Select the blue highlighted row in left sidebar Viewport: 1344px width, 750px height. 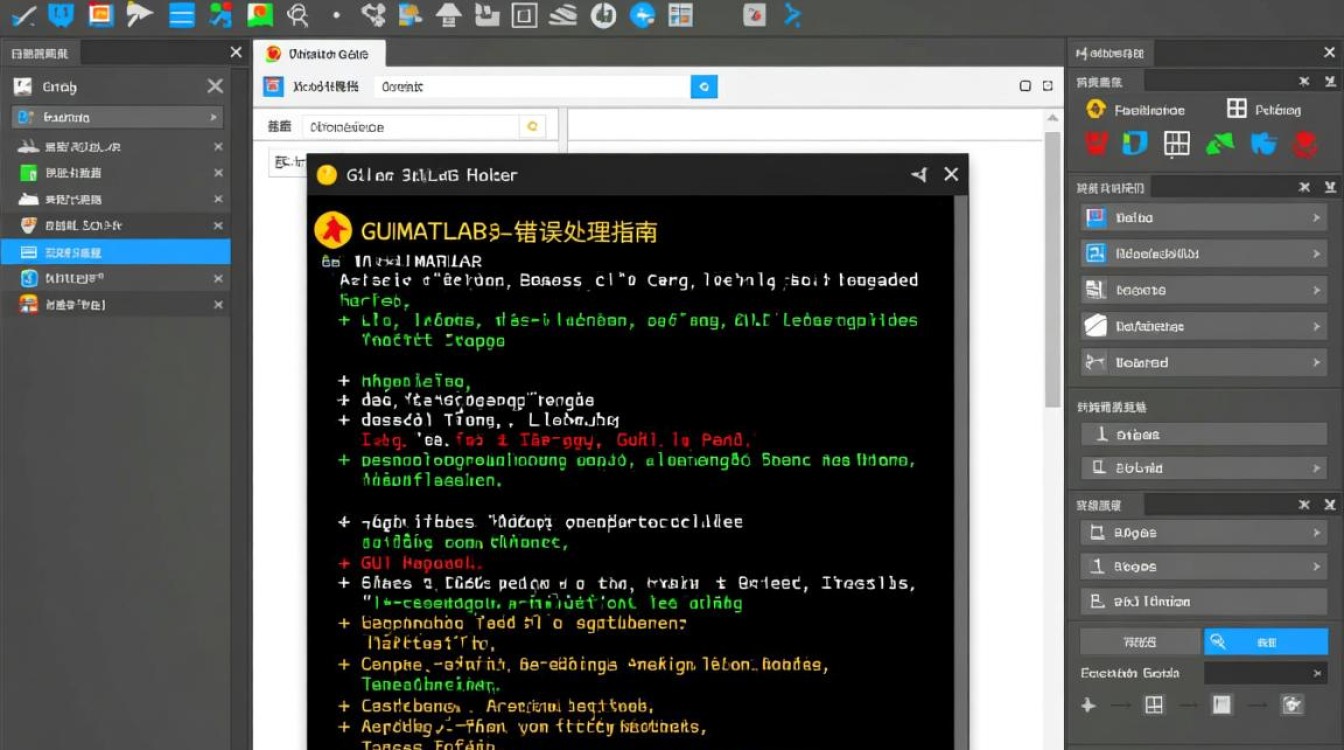click(115, 252)
